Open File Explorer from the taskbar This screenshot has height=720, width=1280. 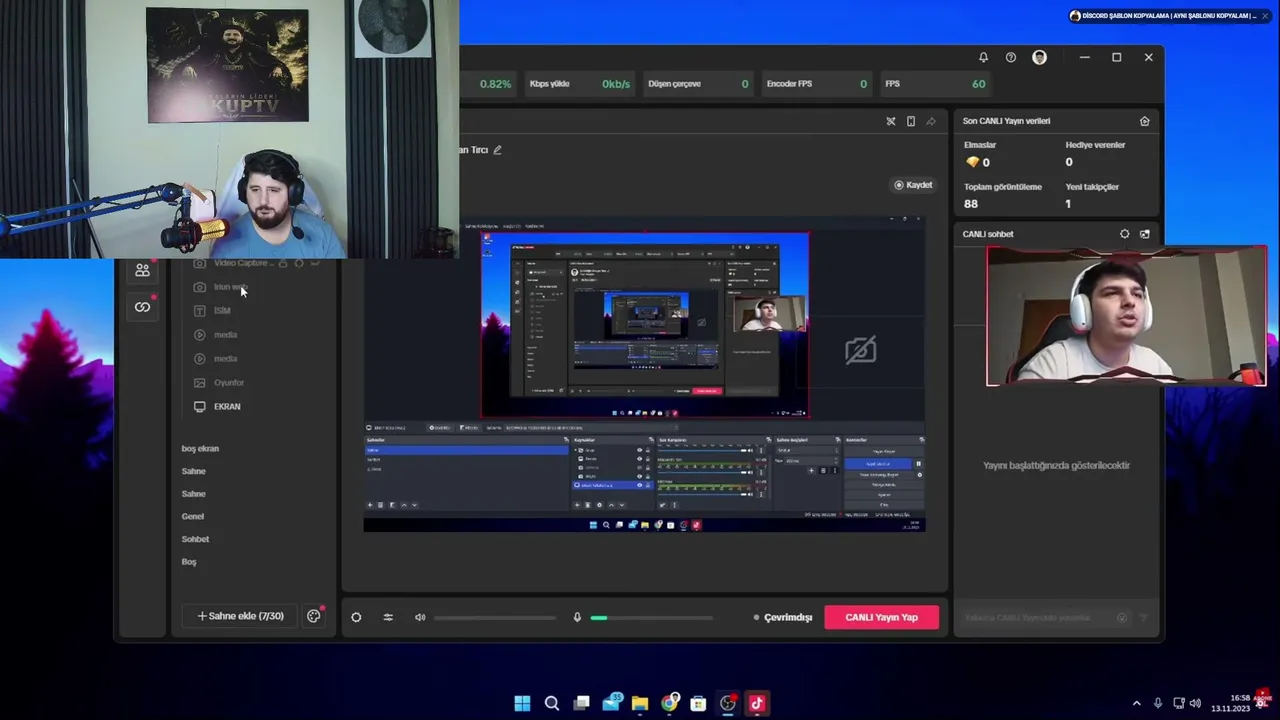[x=640, y=703]
